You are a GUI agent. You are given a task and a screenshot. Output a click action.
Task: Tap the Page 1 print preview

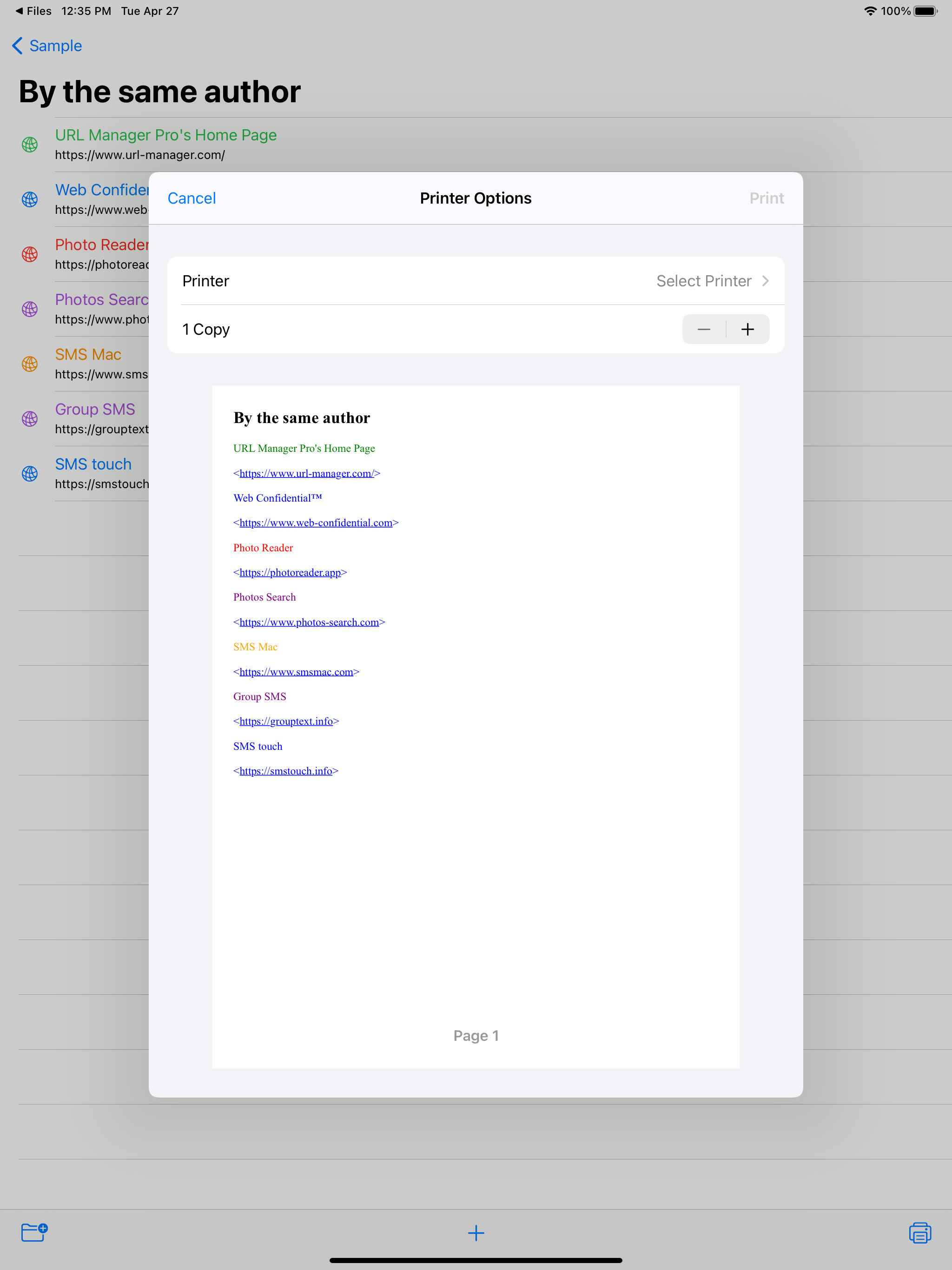[476, 726]
